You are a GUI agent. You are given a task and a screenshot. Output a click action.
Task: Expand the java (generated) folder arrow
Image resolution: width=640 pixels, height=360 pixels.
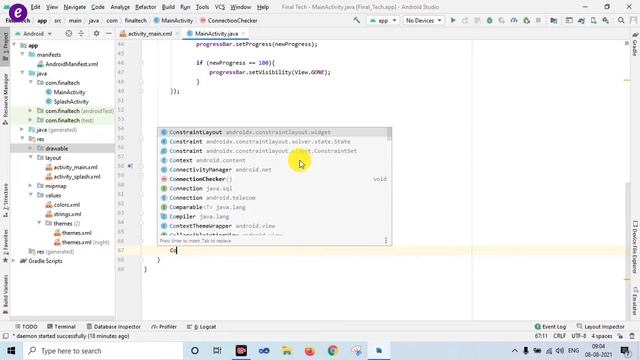[x=22, y=129]
